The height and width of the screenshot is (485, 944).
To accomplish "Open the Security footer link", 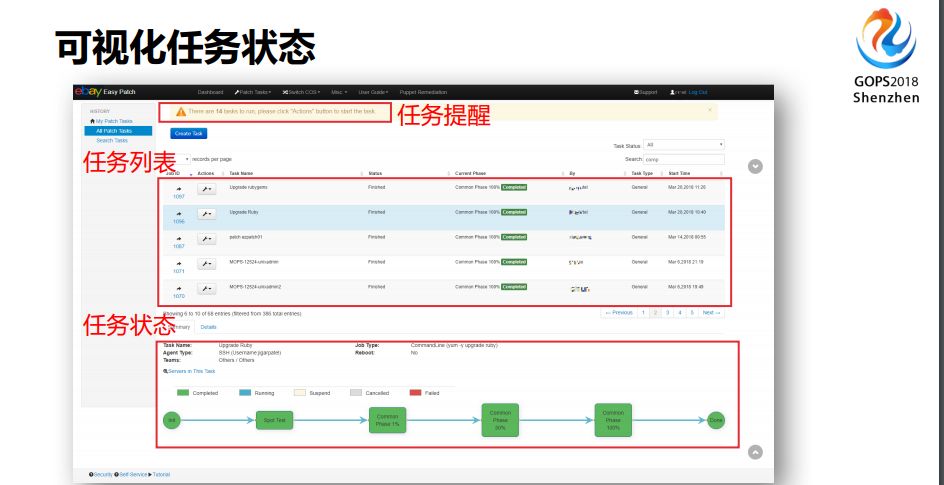I will point(101,475).
